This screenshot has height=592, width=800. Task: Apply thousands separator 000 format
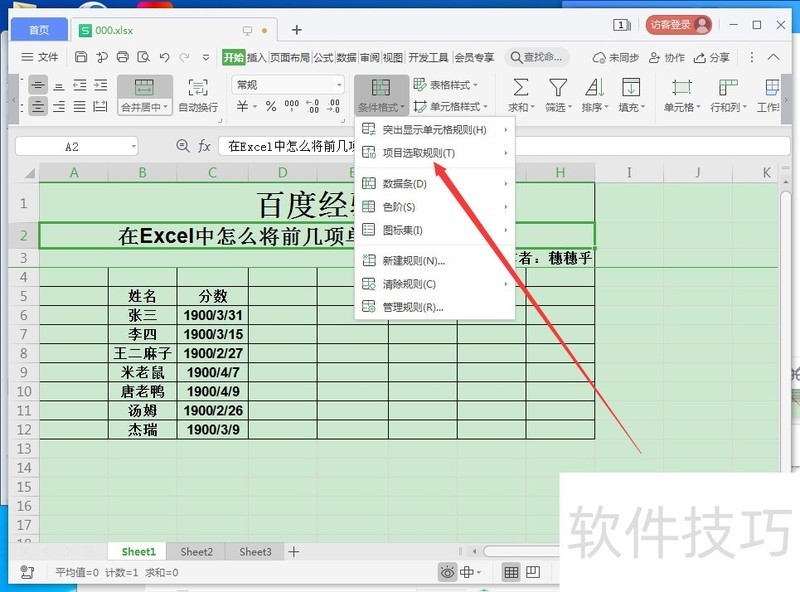[291, 106]
